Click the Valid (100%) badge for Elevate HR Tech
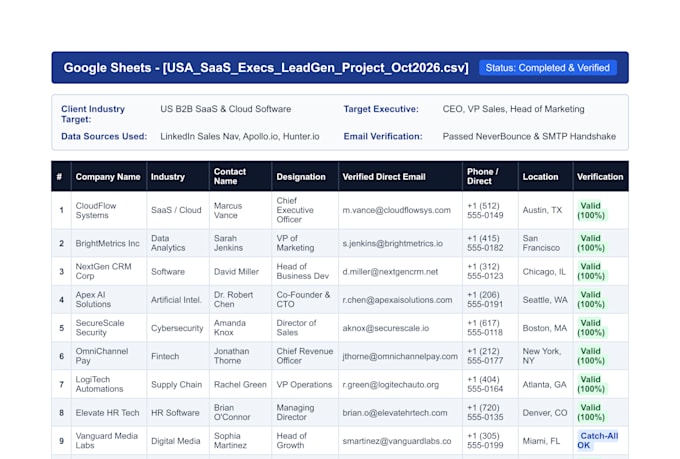The width and height of the screenshot is (680, 459). coord(591,412)
